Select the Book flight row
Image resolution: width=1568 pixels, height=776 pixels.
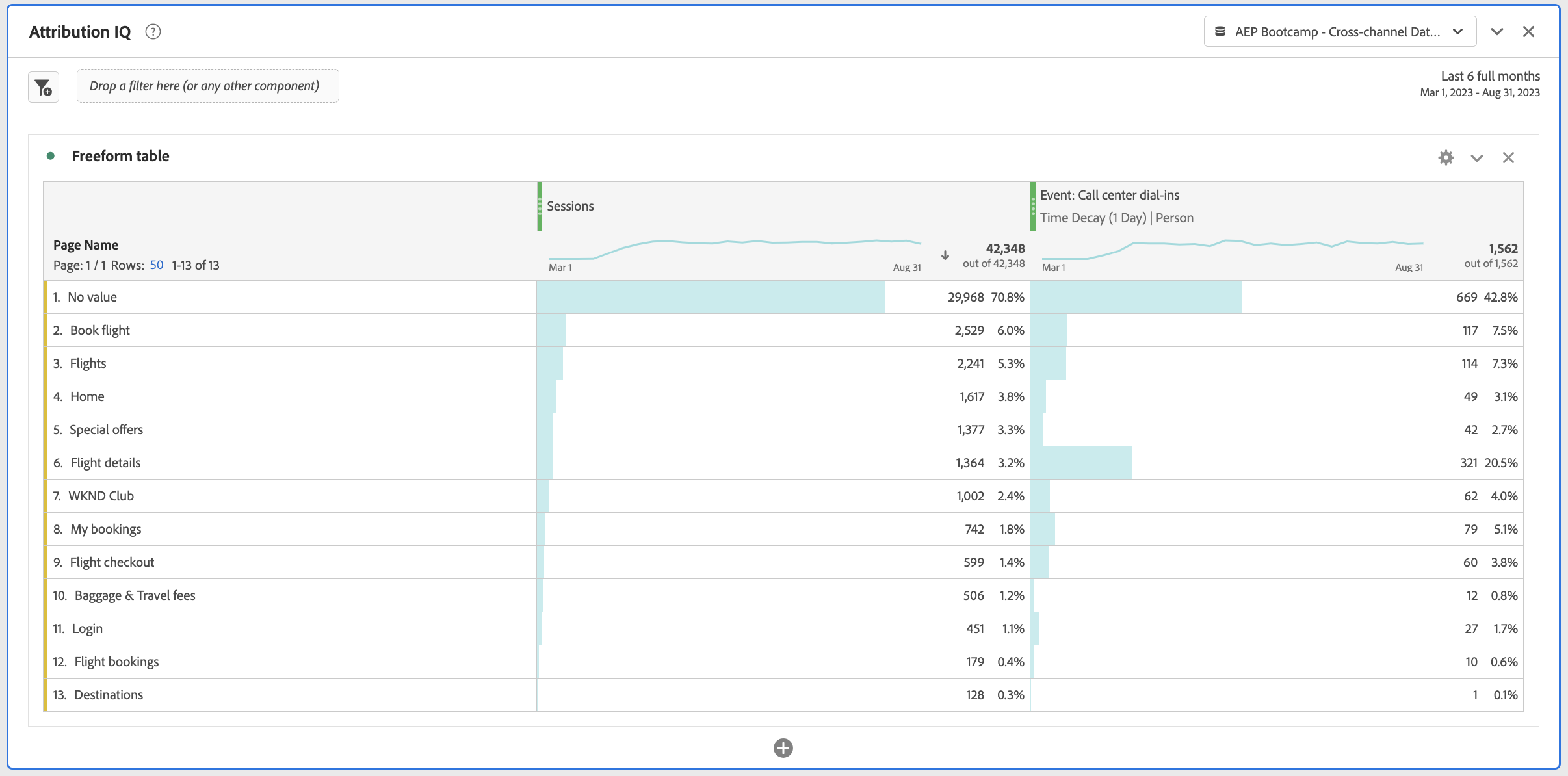tap(783, 330)
